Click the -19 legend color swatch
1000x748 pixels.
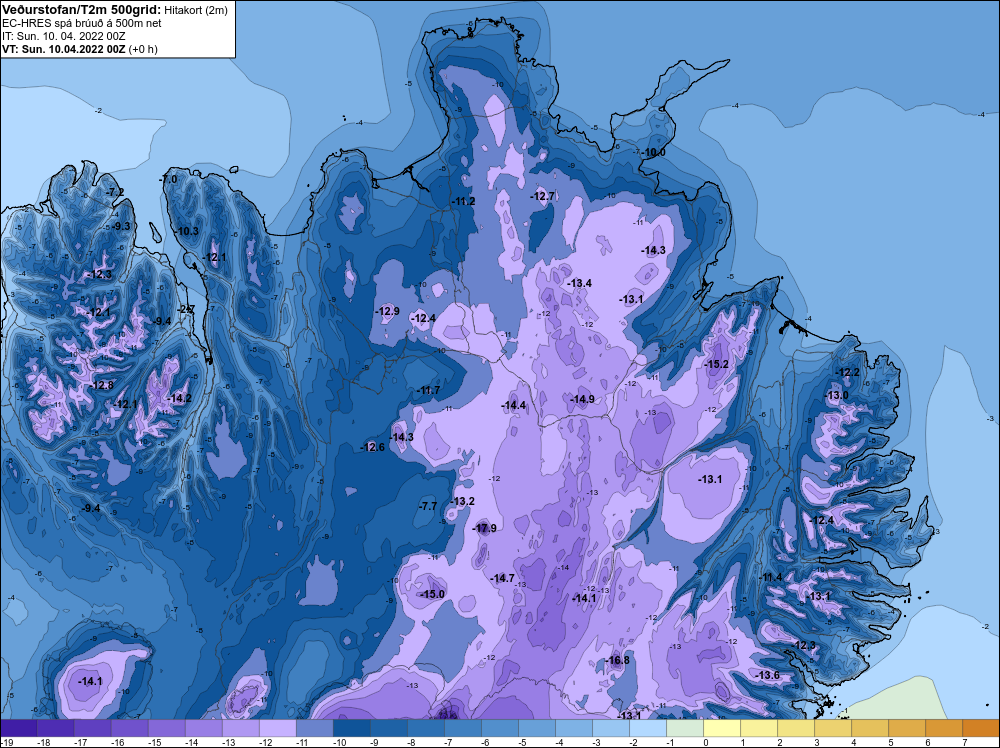[18, 728]
